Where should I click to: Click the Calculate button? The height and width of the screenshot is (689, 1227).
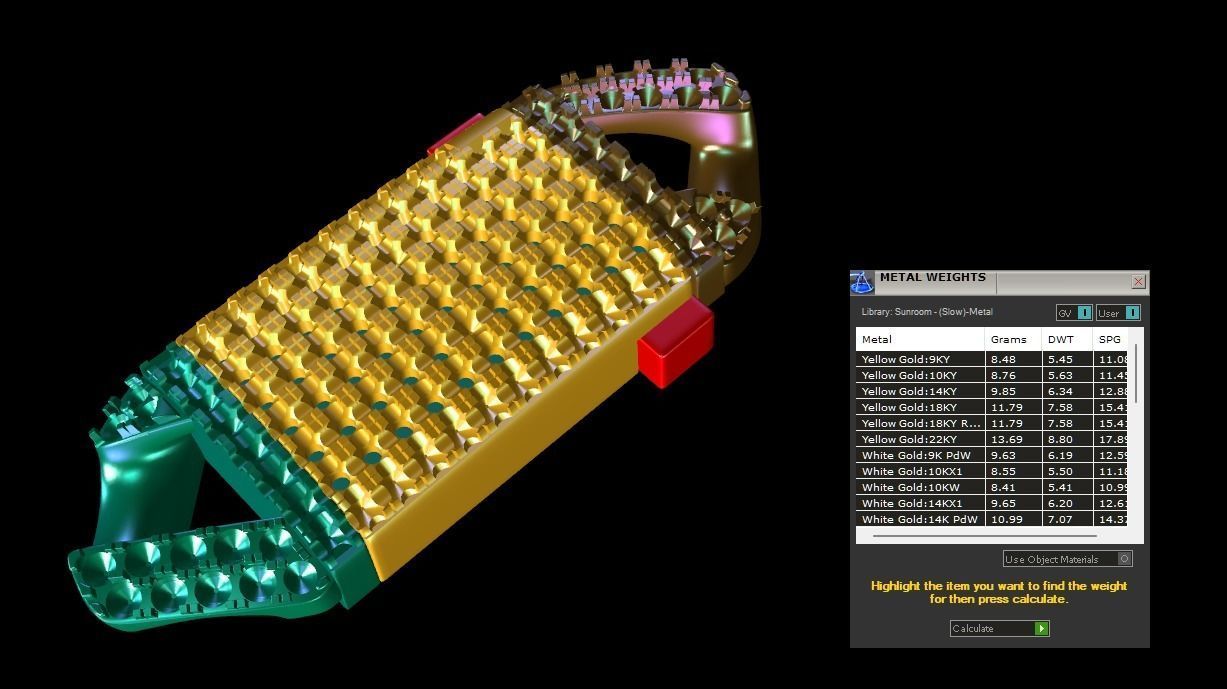pos(999,628)
